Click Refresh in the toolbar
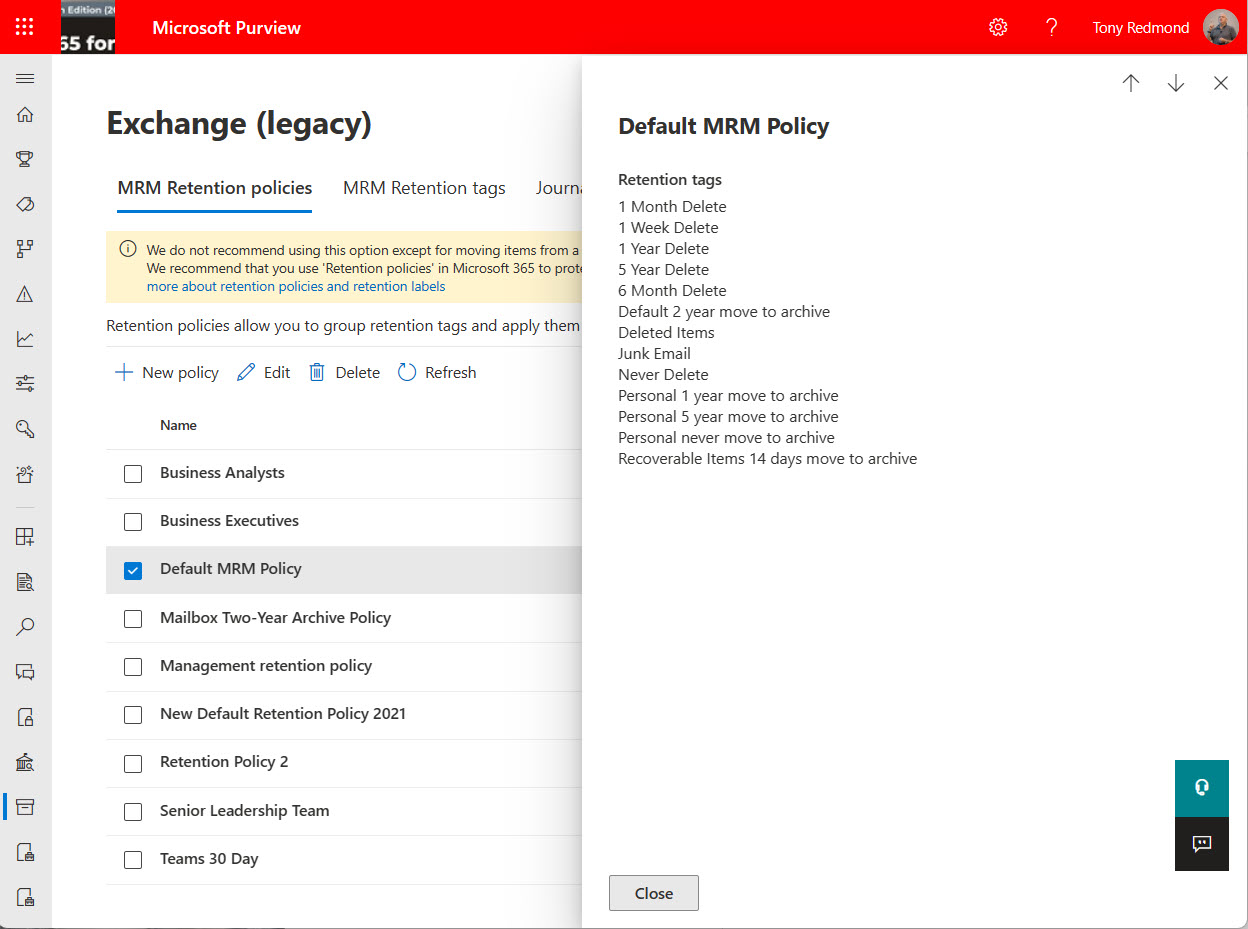Viewport: 1248px width, 929px height. pos(437,373)
